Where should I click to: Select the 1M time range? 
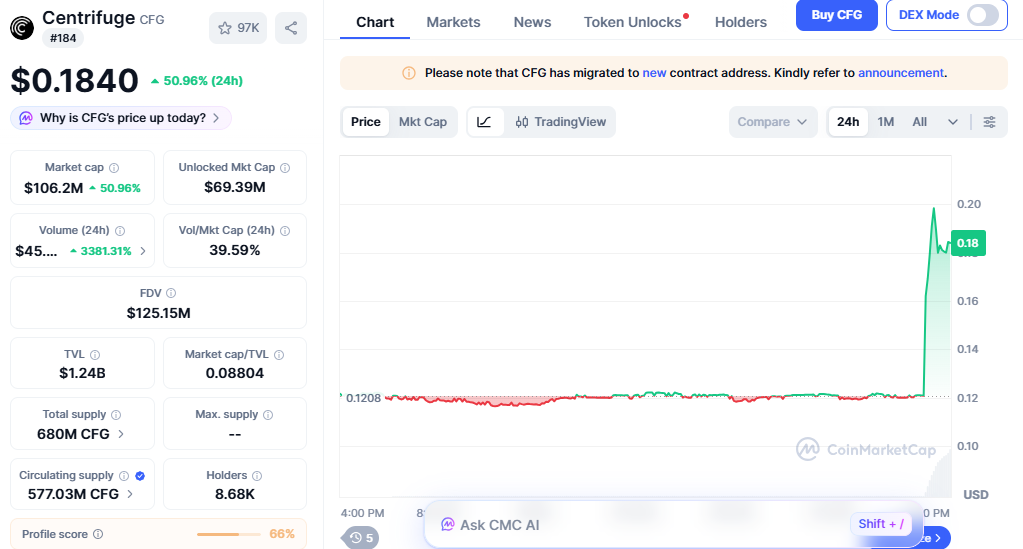pos(885,122)
